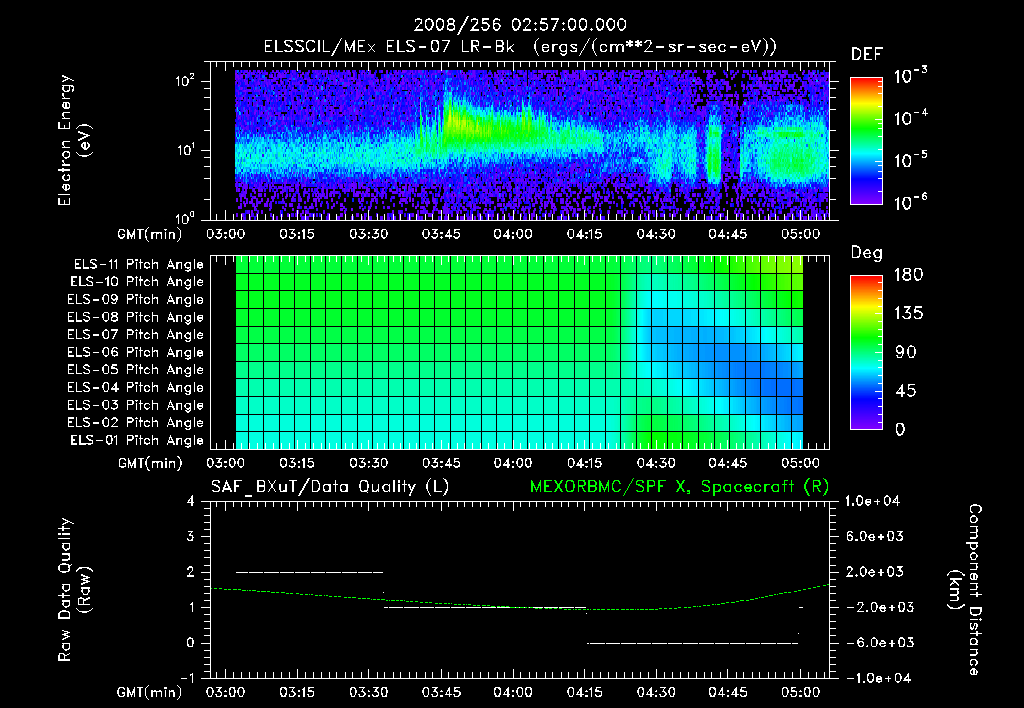Viewport: 1024px width, 708px height.
Task: Click the 135 value on Deg scale
Action: [x=909, y=314]
